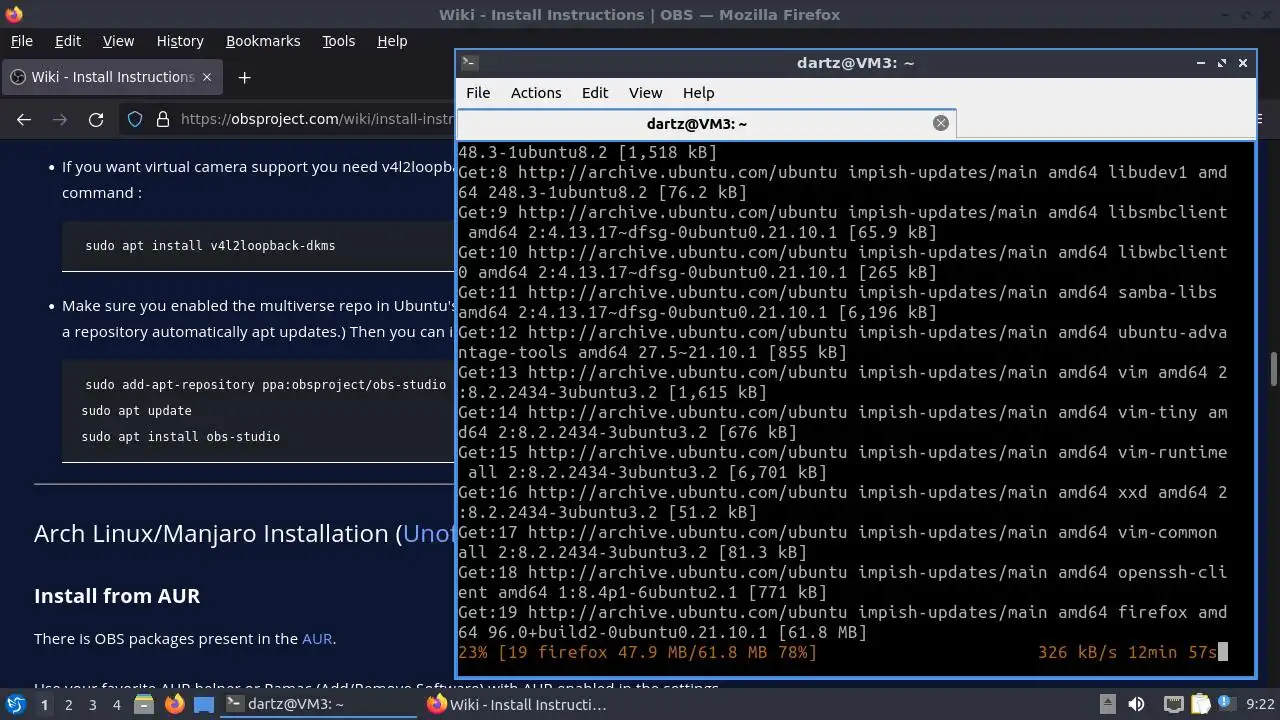Click 'sudo add-apt-repository ppa:obsproject/obs-studio' text
The width and height of the screenshot is (1280, 720).
coord(265,384)
